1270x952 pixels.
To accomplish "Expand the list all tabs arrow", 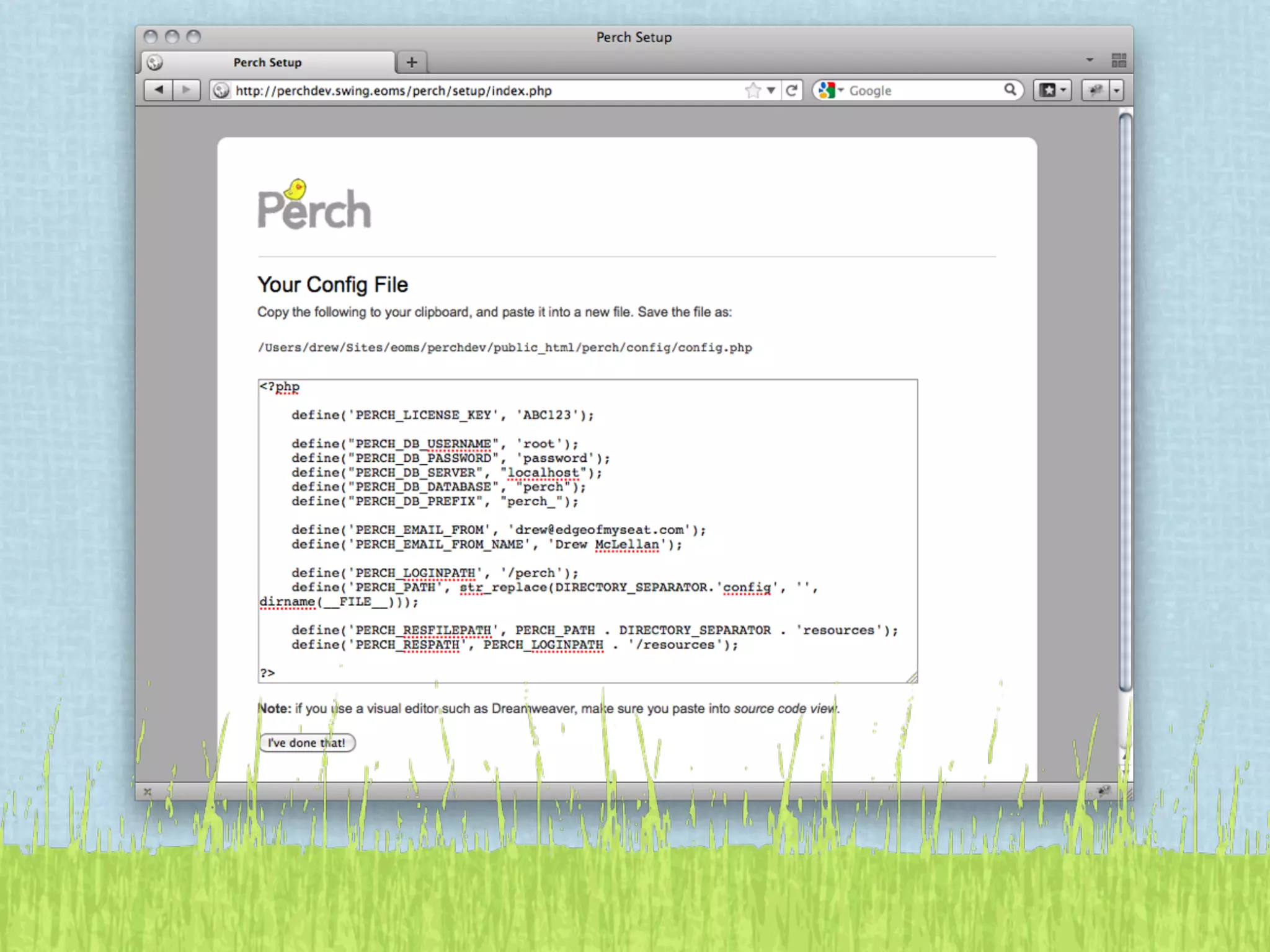I will point(1090,60).
